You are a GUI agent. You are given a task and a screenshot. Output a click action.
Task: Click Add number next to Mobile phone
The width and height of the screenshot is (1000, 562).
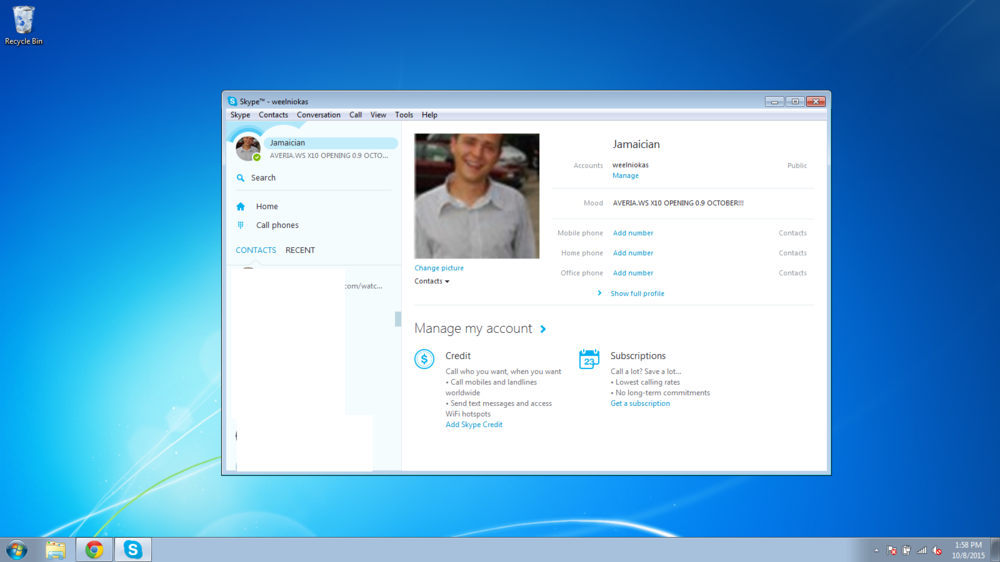633,233
